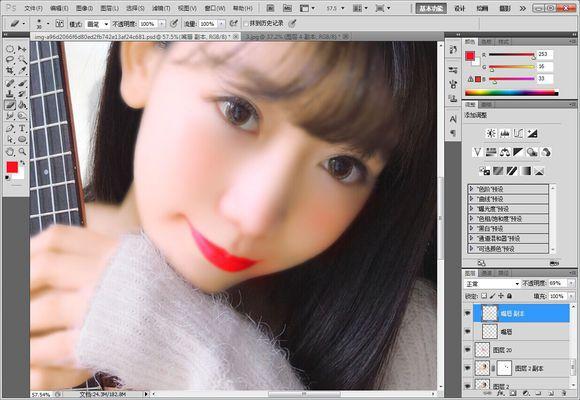The height and width of the screenshot is (400, 580).
Task: Select the Eraser tool in toolbox
Action: click(10, 105)
